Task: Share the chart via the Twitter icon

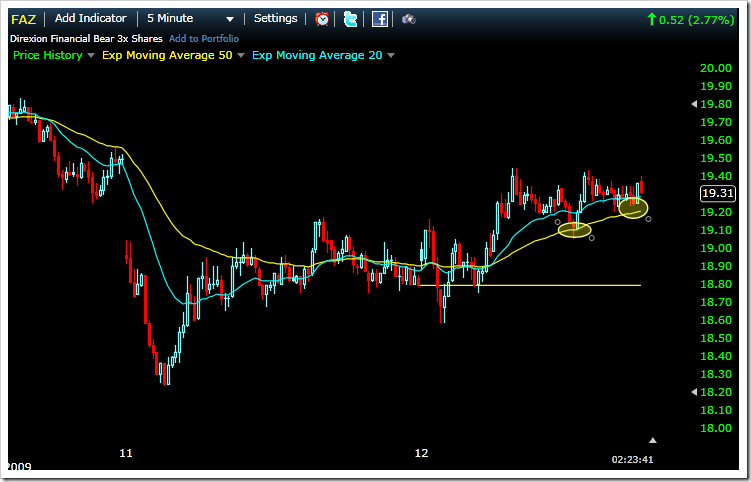Action: tap(351, 19)
